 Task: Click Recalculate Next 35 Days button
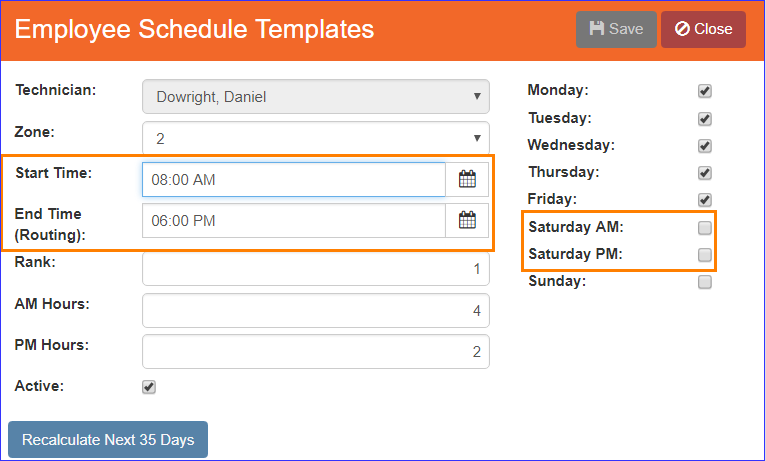click(108, 440)
